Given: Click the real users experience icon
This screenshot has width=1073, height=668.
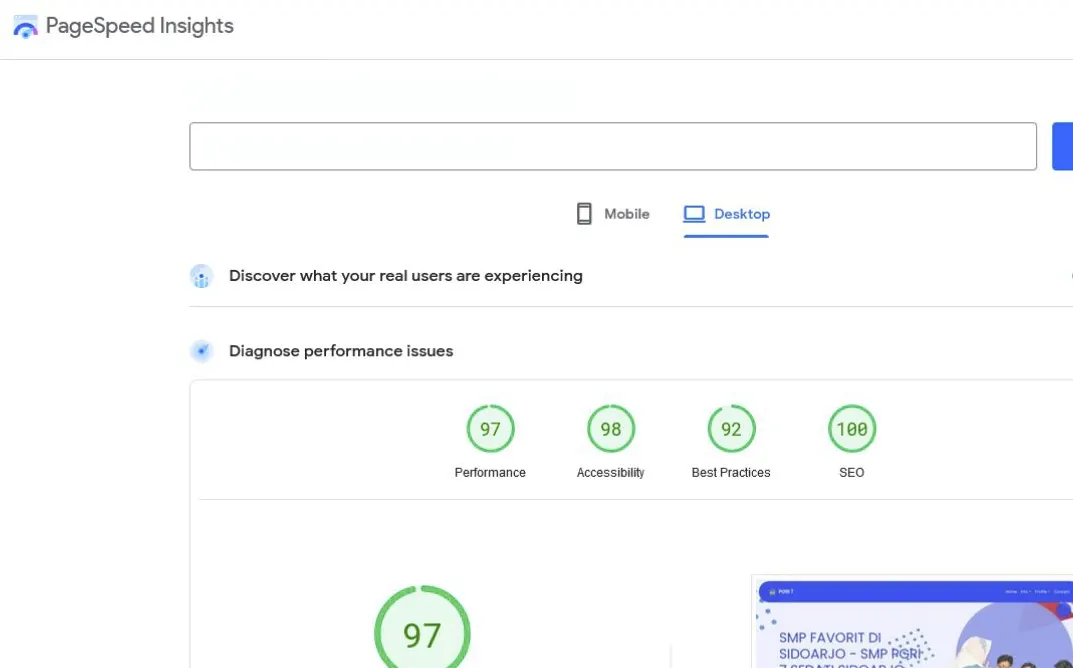Looking at the screenshot, I should 201,276.
